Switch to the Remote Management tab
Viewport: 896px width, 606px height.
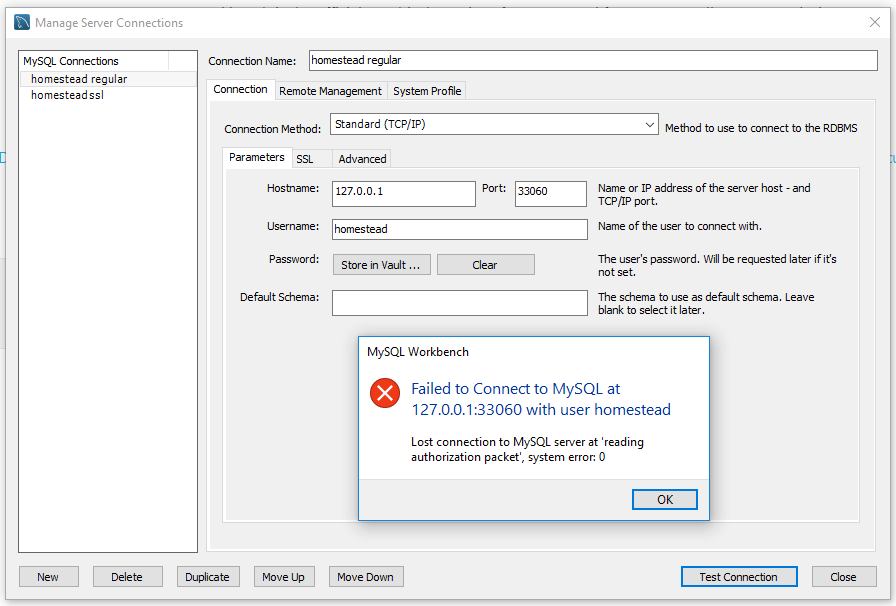click(330, 91)
